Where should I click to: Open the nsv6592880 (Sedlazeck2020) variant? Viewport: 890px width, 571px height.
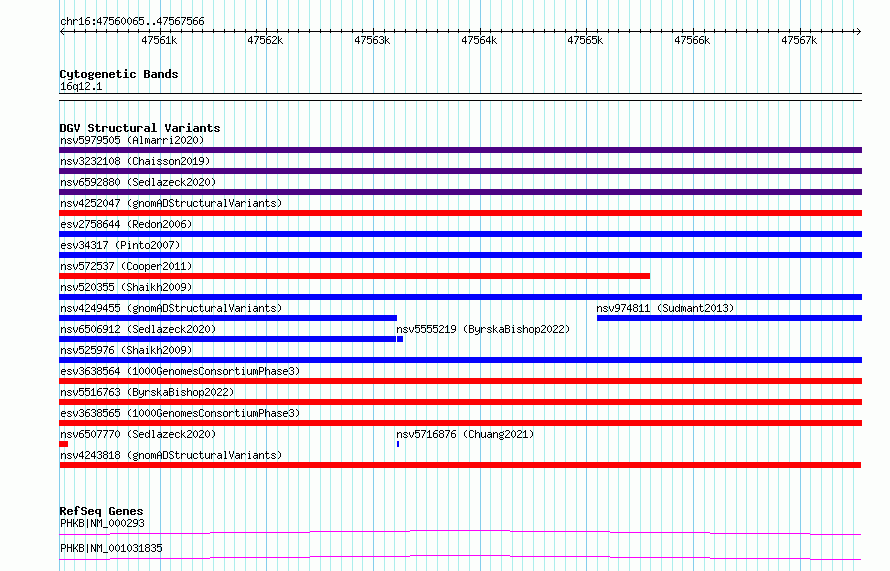pyautogui.click(x=460, y=192)
